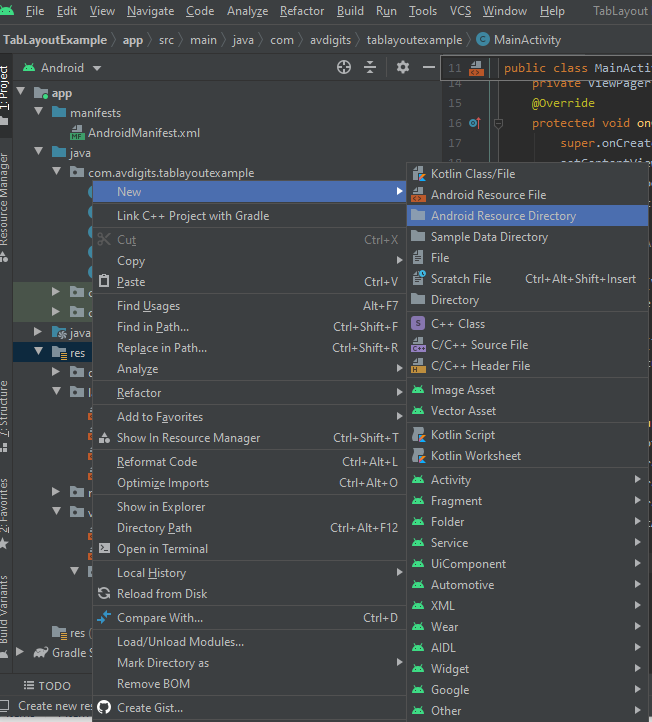Click the Paste clipboard icon

105,281
